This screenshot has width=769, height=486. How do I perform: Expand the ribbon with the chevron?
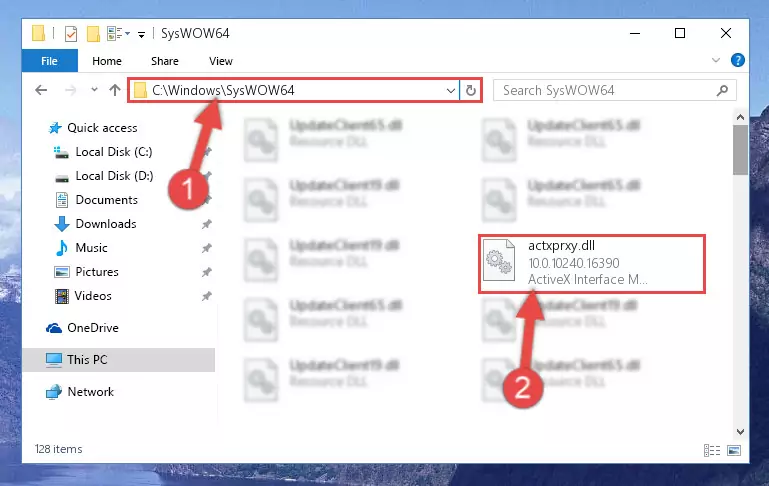[x=716, y=60]
